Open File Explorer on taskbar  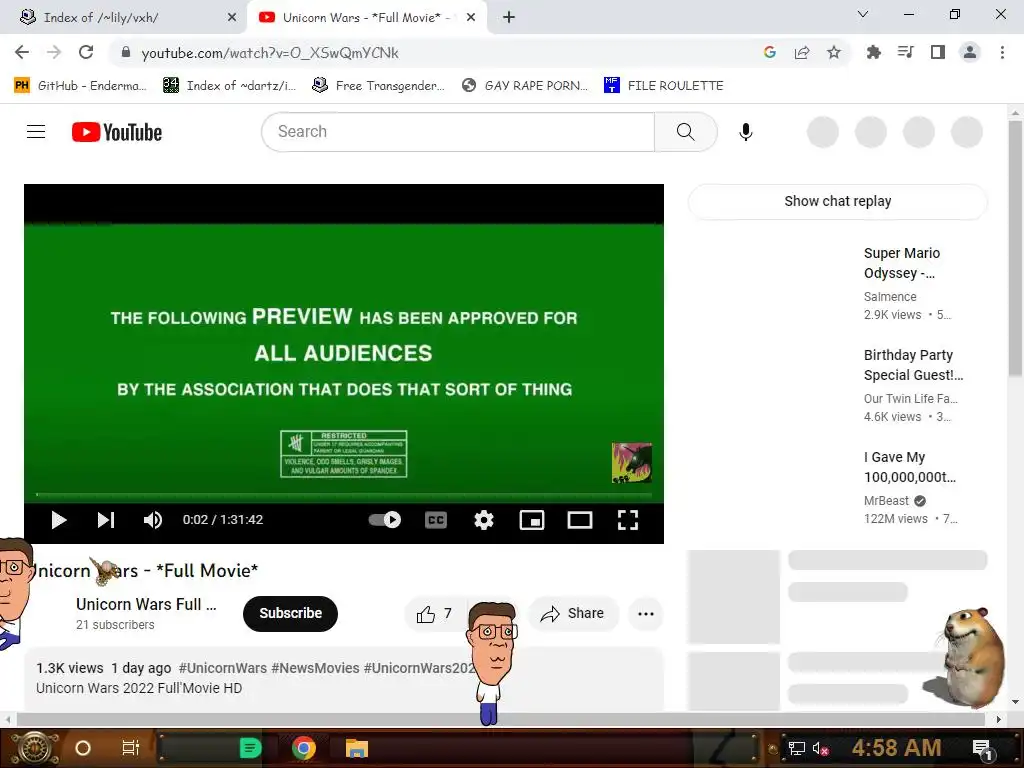[x=357, y=748]
